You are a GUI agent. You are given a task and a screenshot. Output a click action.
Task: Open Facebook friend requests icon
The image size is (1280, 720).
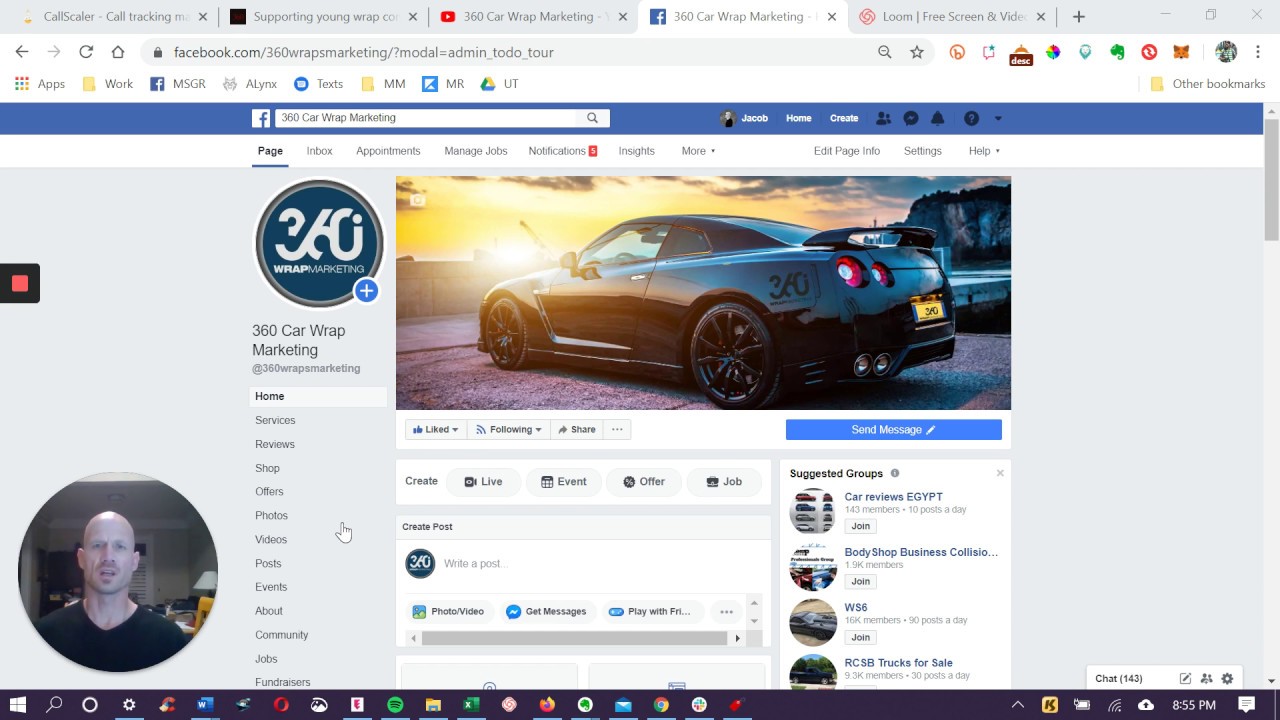883,118
